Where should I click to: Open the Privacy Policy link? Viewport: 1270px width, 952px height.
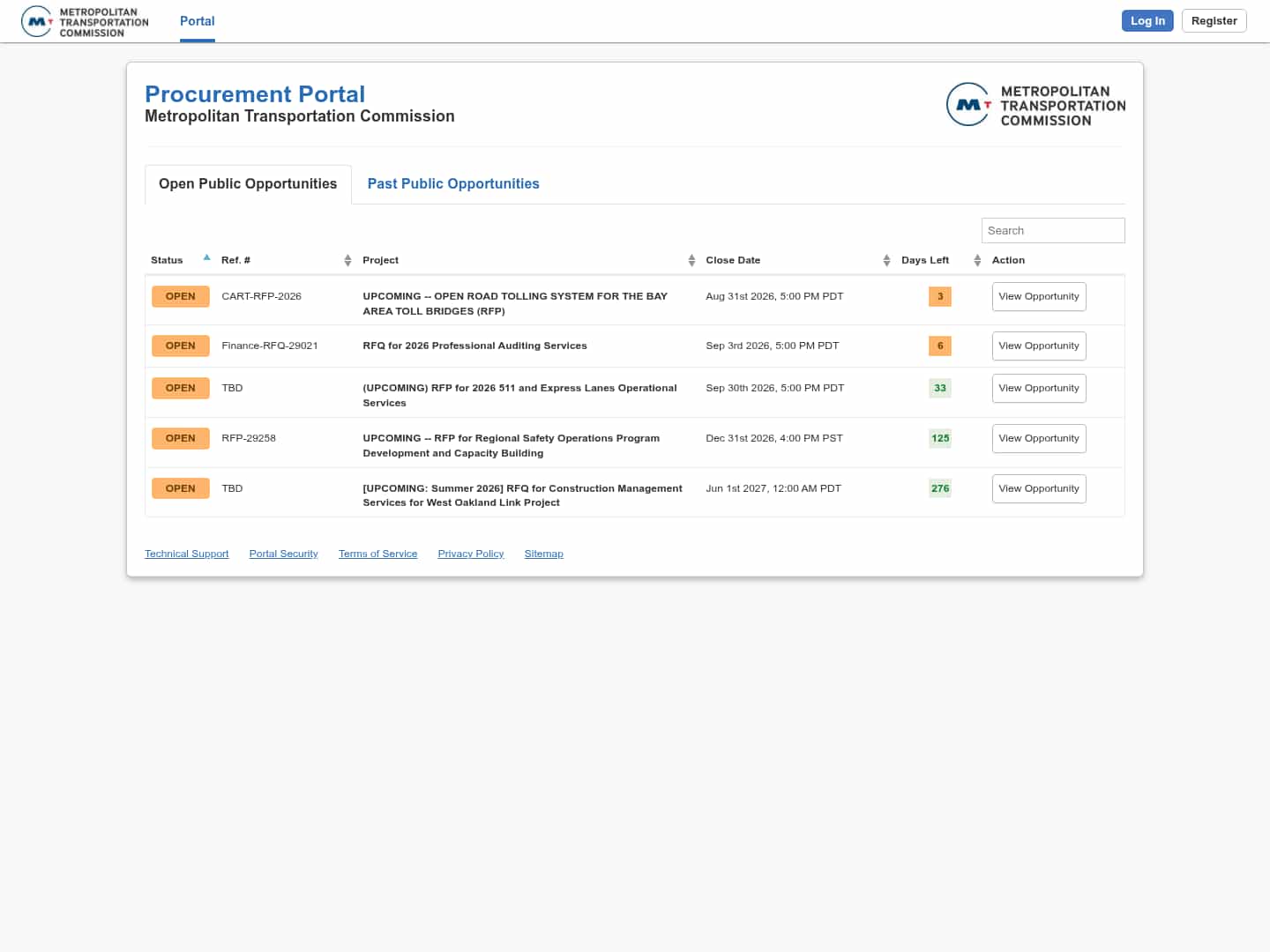coord(471,554)
